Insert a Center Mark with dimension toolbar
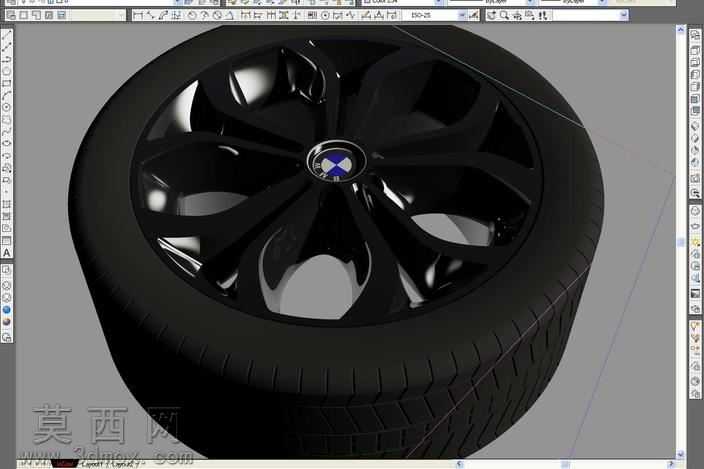The image size is (704, 469). click(326, 16)
